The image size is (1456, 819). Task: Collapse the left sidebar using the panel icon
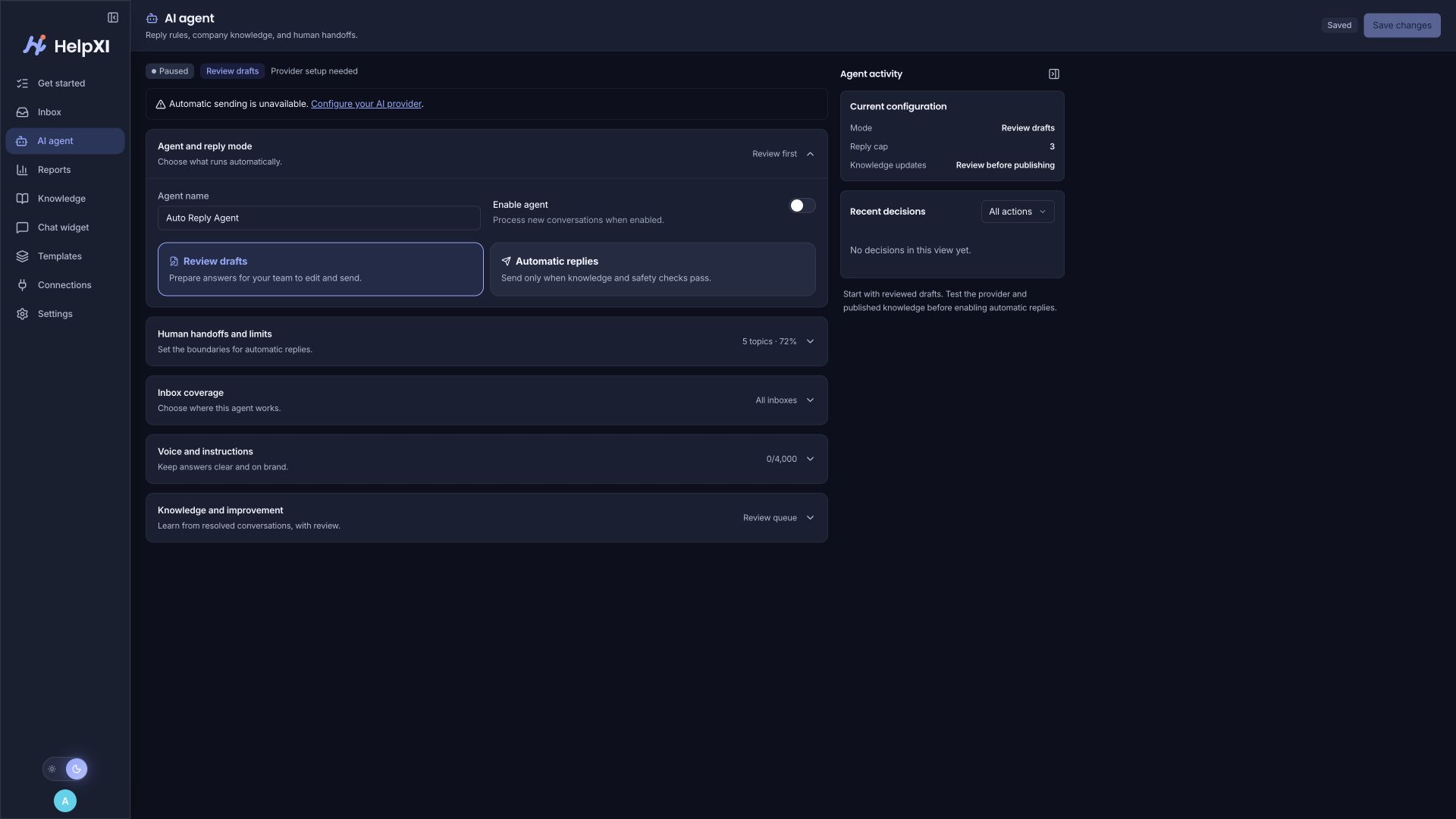point(113,17)
